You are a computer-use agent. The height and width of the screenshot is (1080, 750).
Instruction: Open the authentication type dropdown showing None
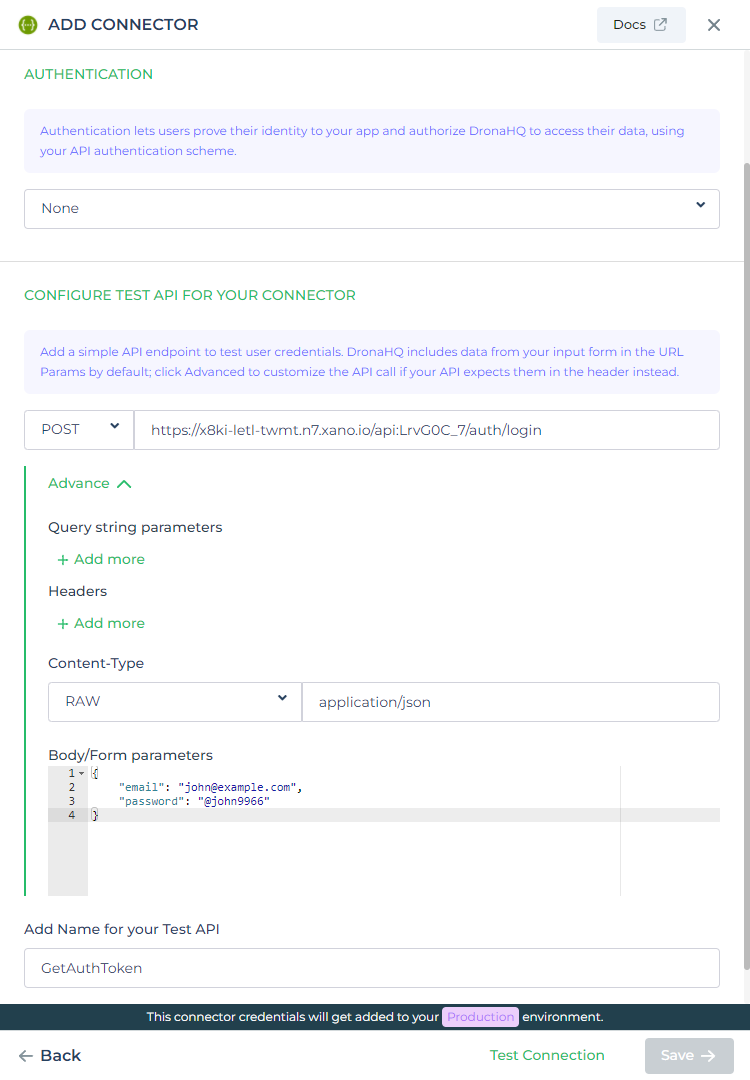(372, 209)
